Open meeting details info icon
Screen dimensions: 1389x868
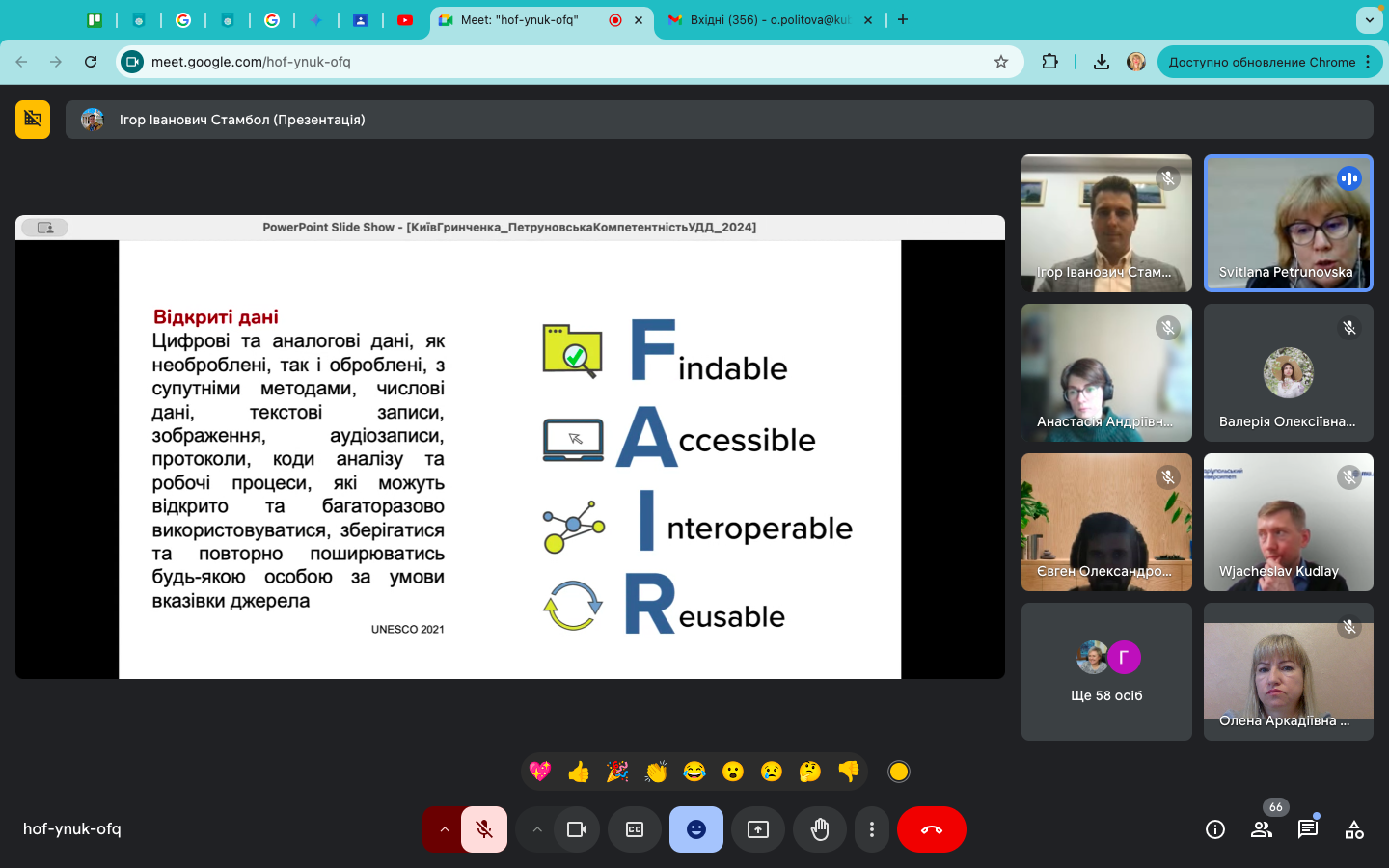(1215, 829)
